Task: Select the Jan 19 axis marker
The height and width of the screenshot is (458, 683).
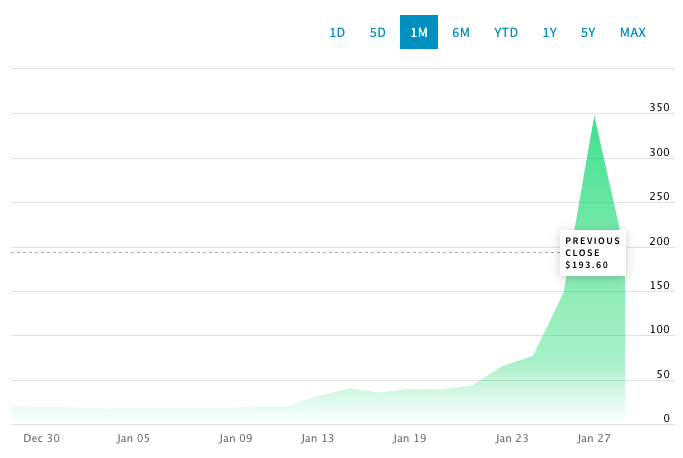Action: pyautogui.click(x=410, y=438)
